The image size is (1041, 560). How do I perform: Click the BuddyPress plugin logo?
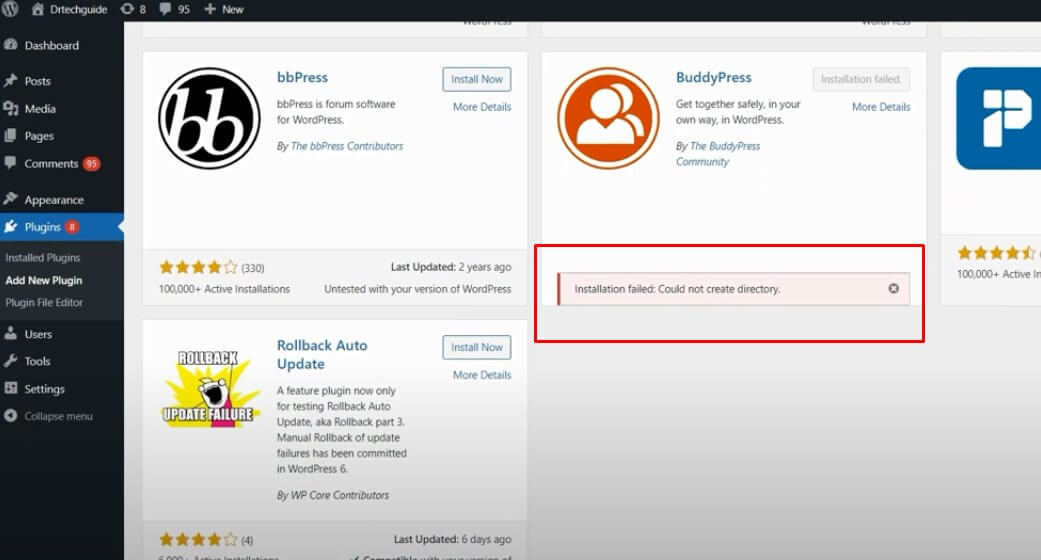(608, 118)
